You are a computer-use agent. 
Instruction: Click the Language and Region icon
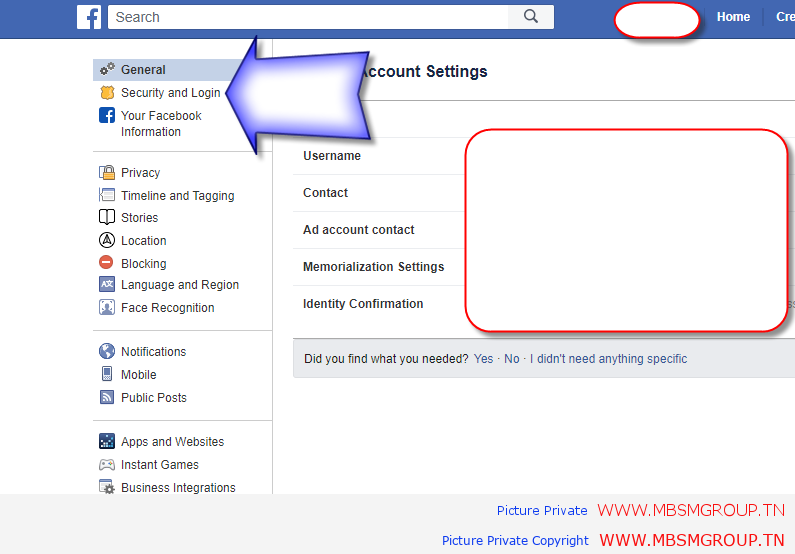(x=107, y=284)
